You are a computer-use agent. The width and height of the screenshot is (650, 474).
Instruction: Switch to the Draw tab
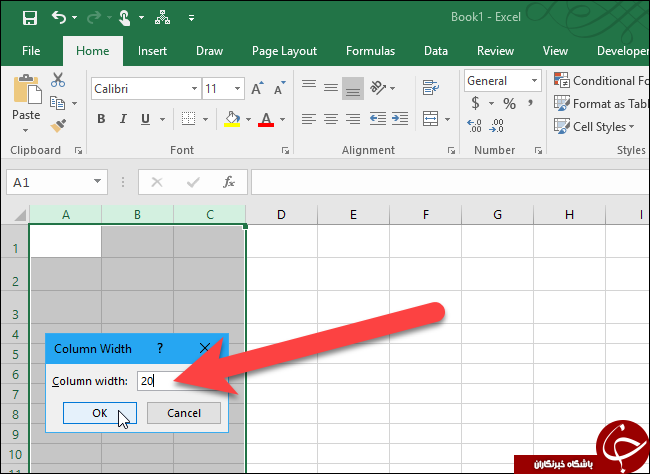(209, 51)
